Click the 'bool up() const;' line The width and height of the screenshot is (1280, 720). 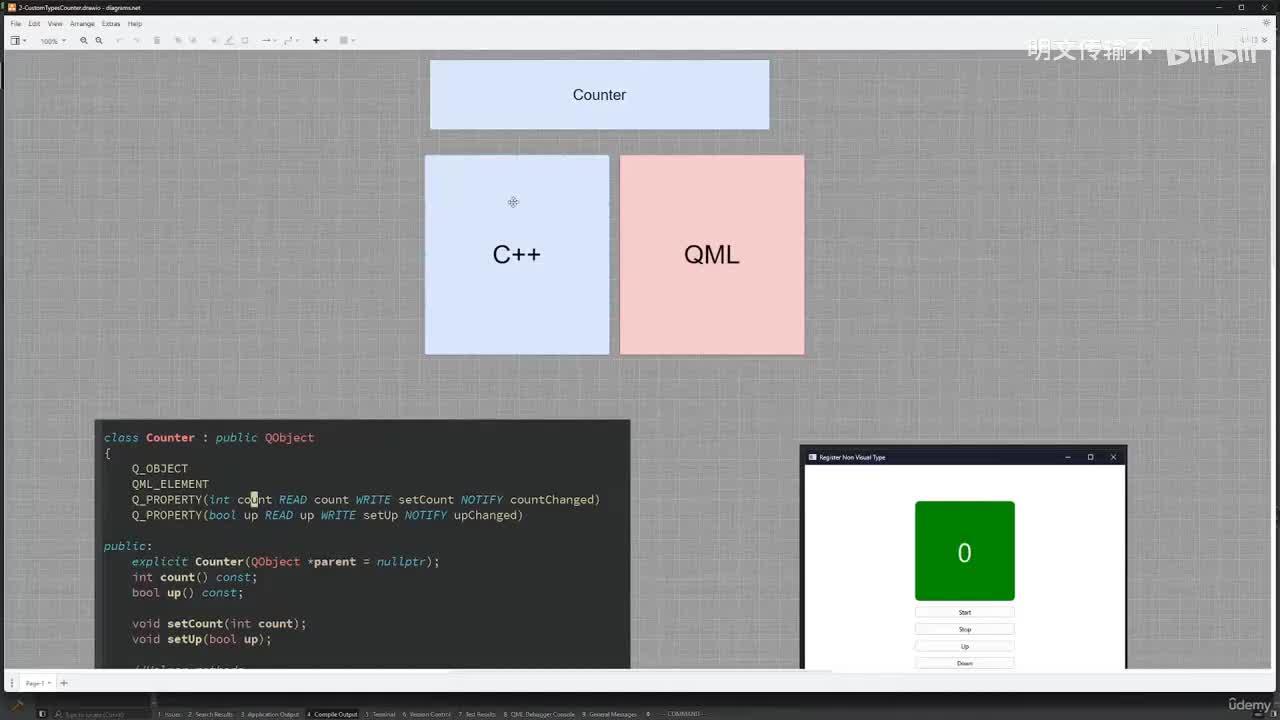(188, 593)
